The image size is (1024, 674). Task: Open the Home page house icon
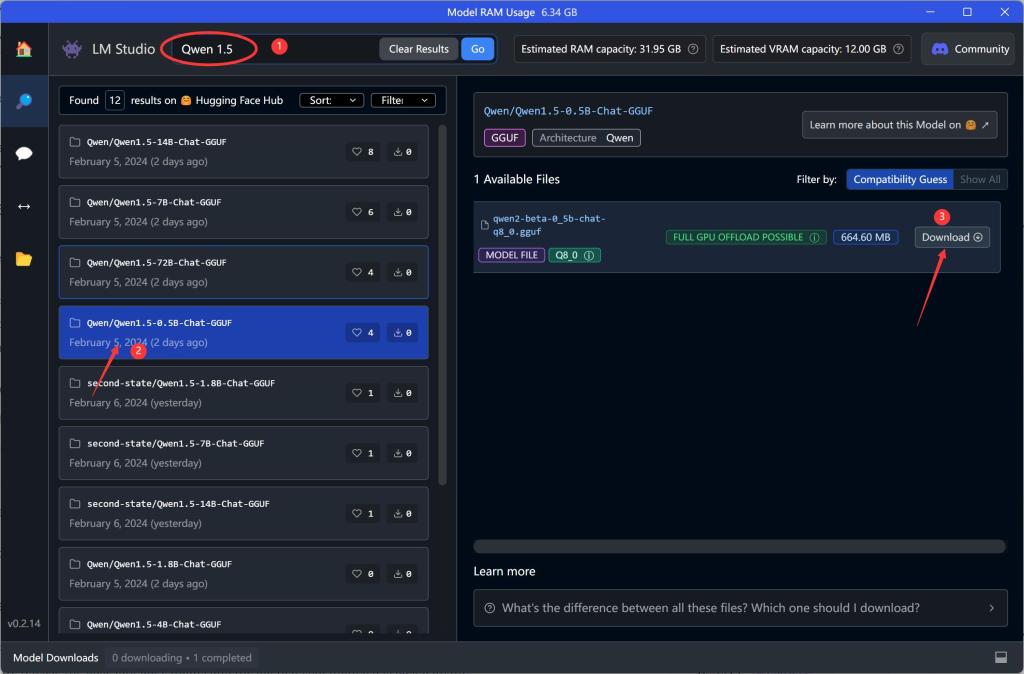[24, 49]
